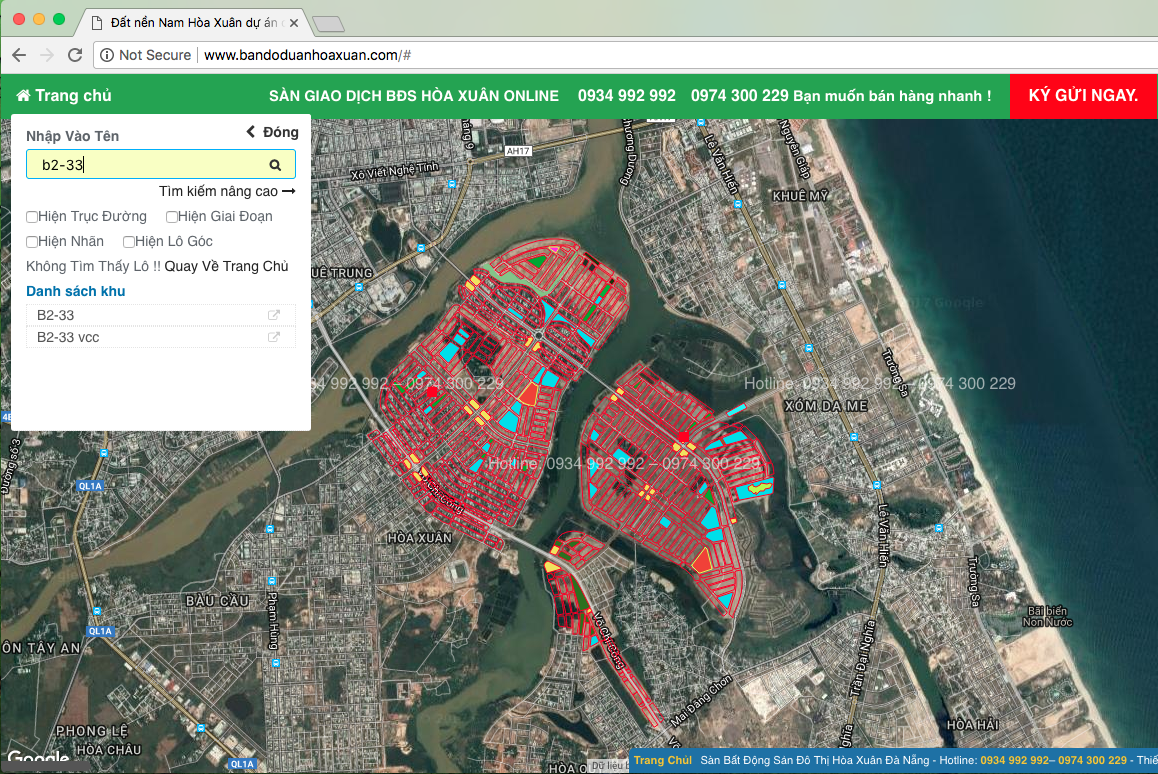Screen dimensions: 1158x774
Task: Open B2-33 external link icon
Action: click(x=274, y=315)
